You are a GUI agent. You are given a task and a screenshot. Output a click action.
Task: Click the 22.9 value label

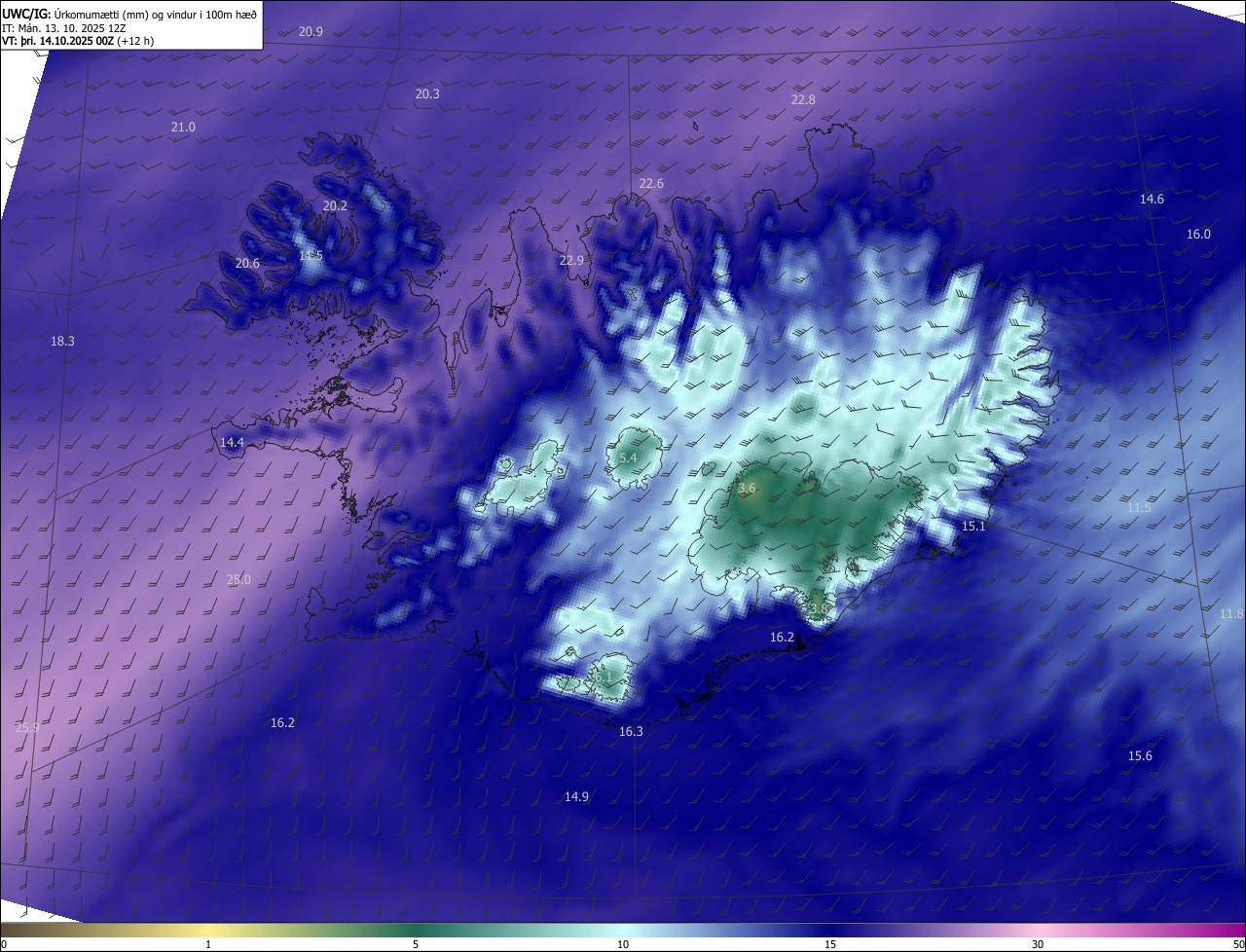click(571, 260)
